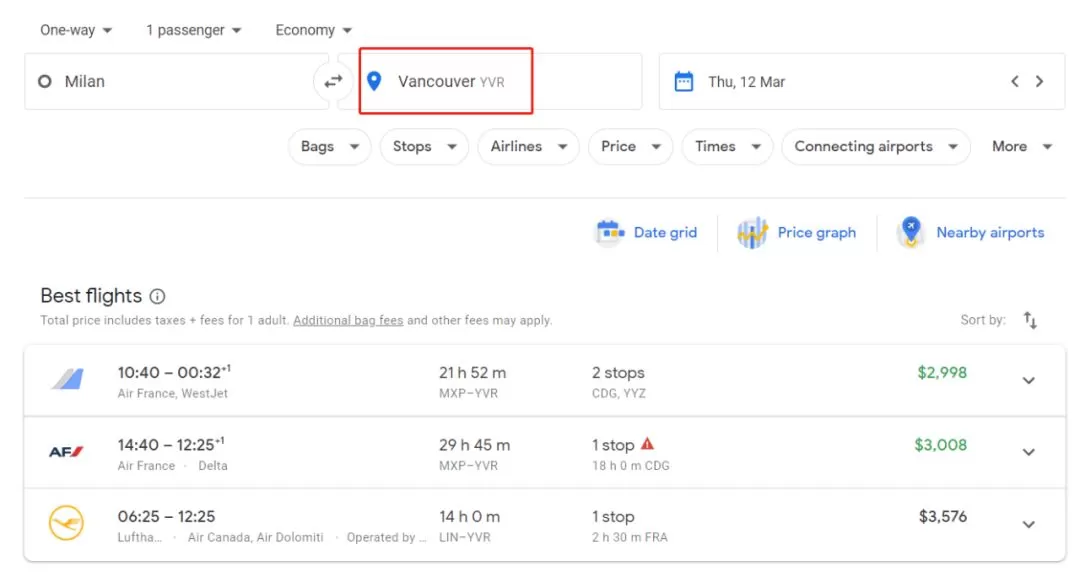
Task: Open the Connecting airports filter
Action: (875, 147)
